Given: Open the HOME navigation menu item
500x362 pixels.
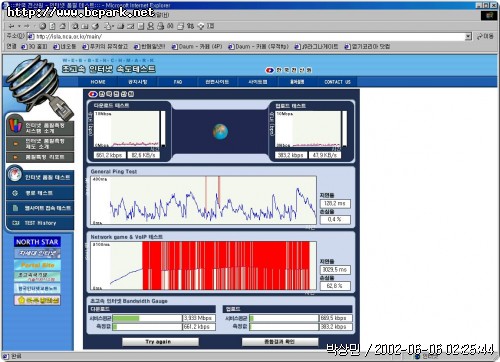Looking at the screenshot, I should click(98, 82).
